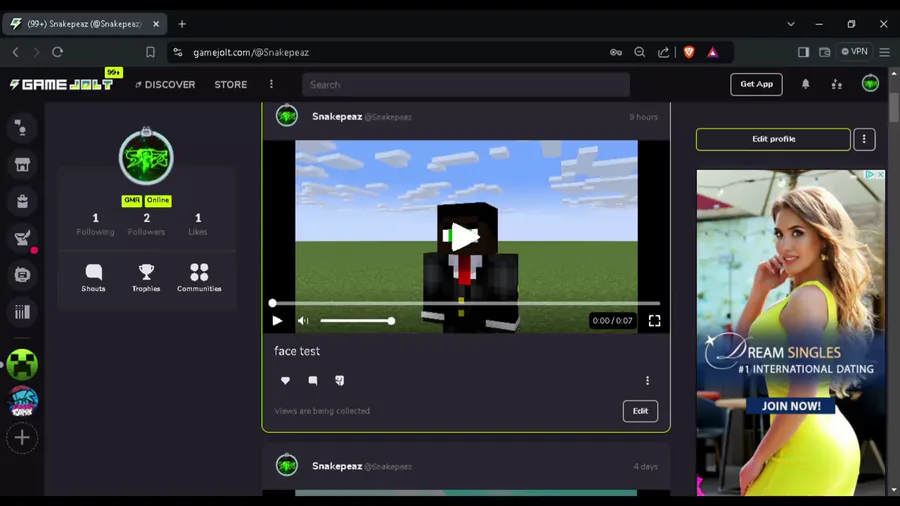
Task: Seek on the video progress bar
Action: (x=466, y=303)
